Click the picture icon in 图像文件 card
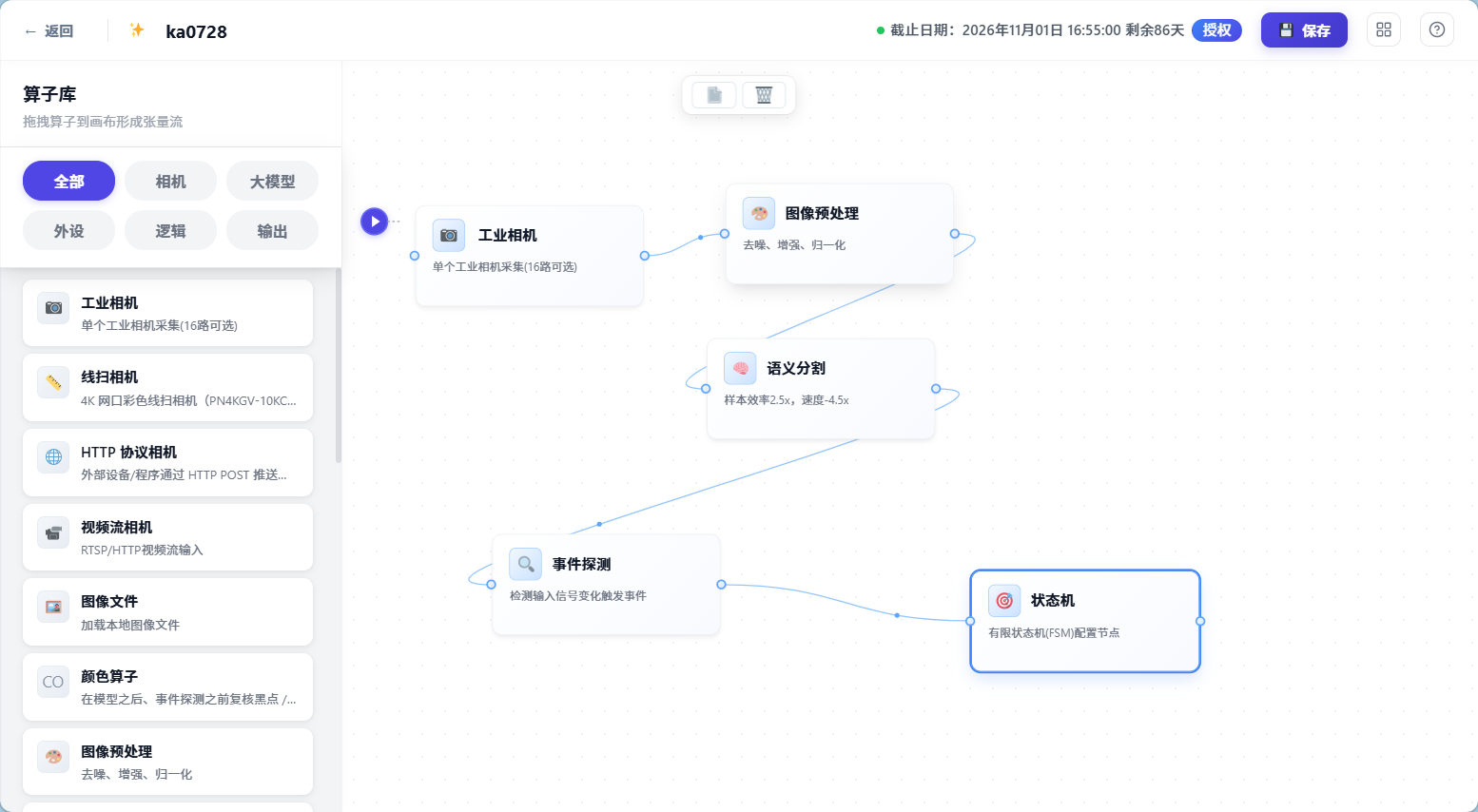This screenshot has width=1478, height=812. pyautogui.click(x=53, y=607)
